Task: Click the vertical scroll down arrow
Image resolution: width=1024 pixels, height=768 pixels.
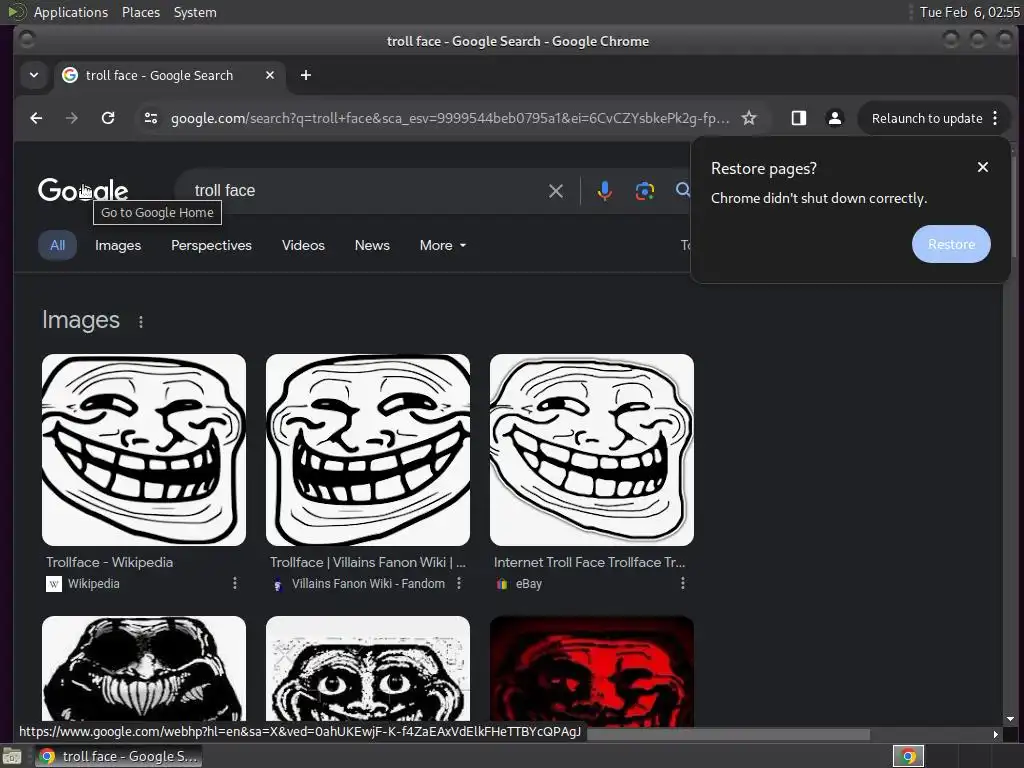Action: coord(1010,719)
